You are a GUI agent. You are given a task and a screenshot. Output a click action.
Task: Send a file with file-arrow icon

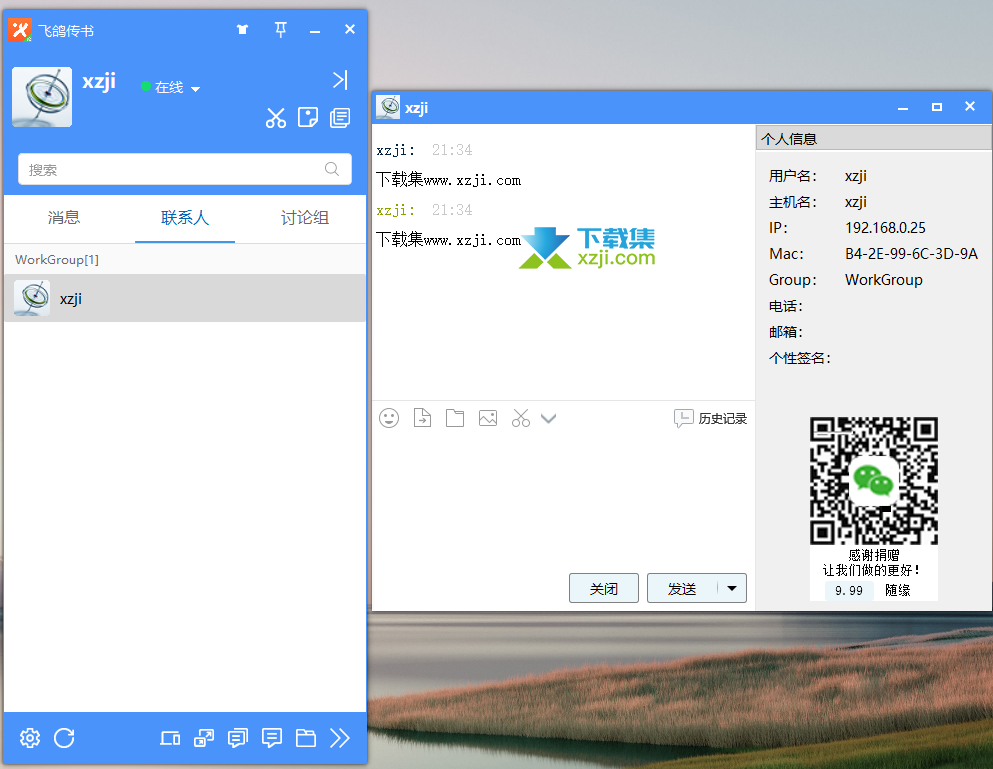422,418
